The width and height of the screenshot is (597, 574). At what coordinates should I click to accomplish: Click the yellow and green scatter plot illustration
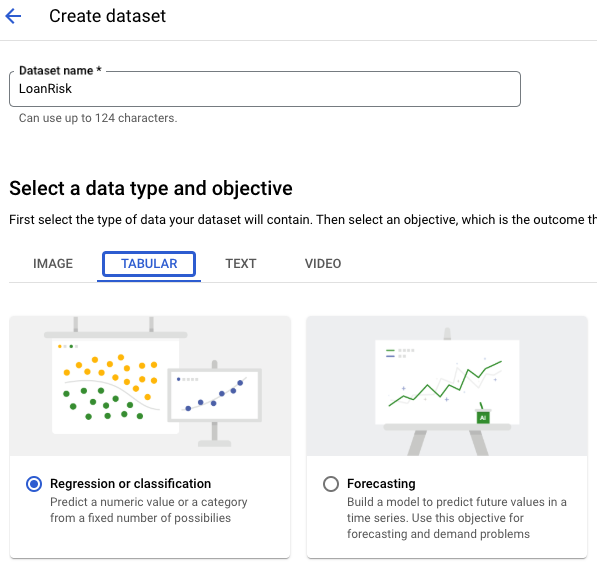(115, 386)
